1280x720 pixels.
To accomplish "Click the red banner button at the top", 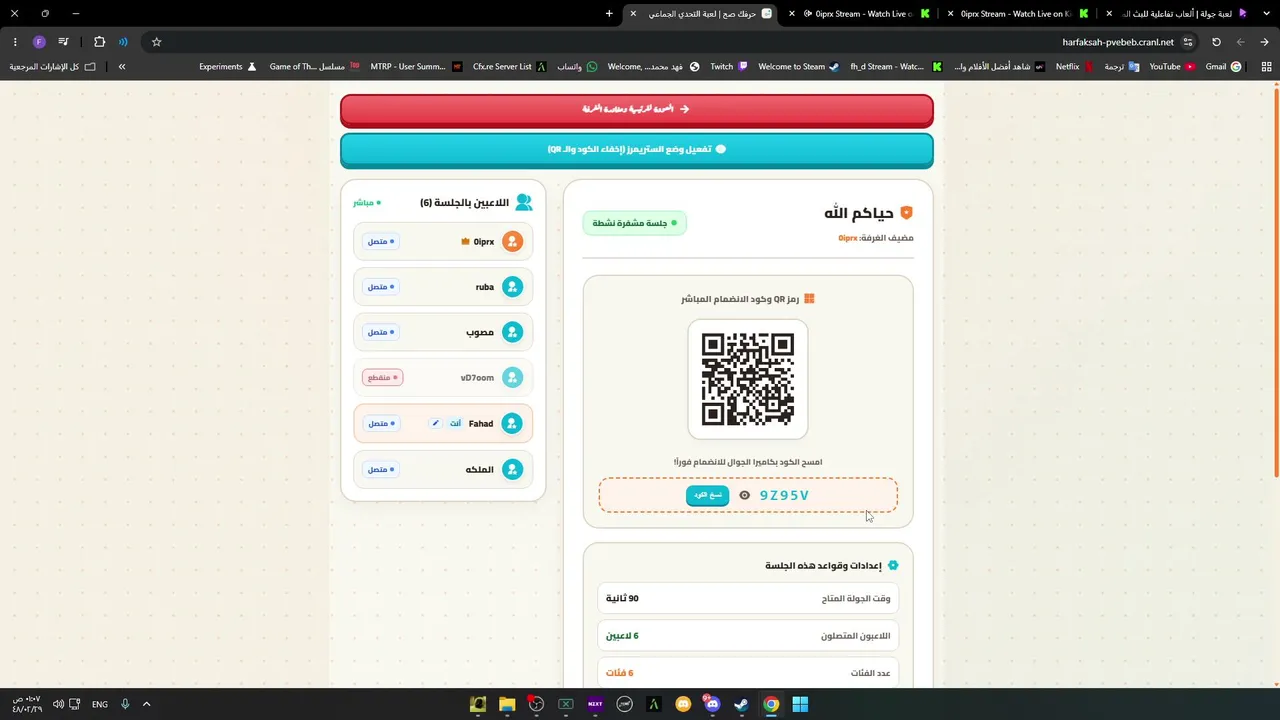I will (x=637, y=109).
